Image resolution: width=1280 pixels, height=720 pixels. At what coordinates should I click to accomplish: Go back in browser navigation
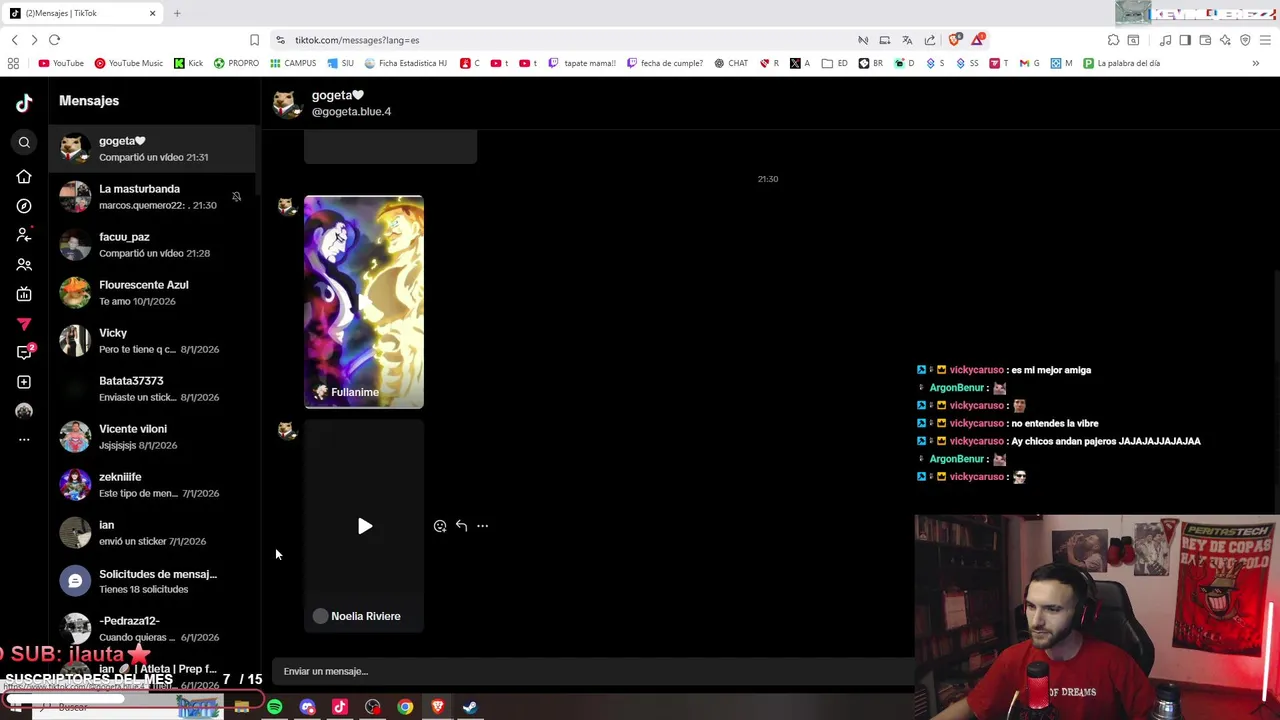tap(14, 40)
